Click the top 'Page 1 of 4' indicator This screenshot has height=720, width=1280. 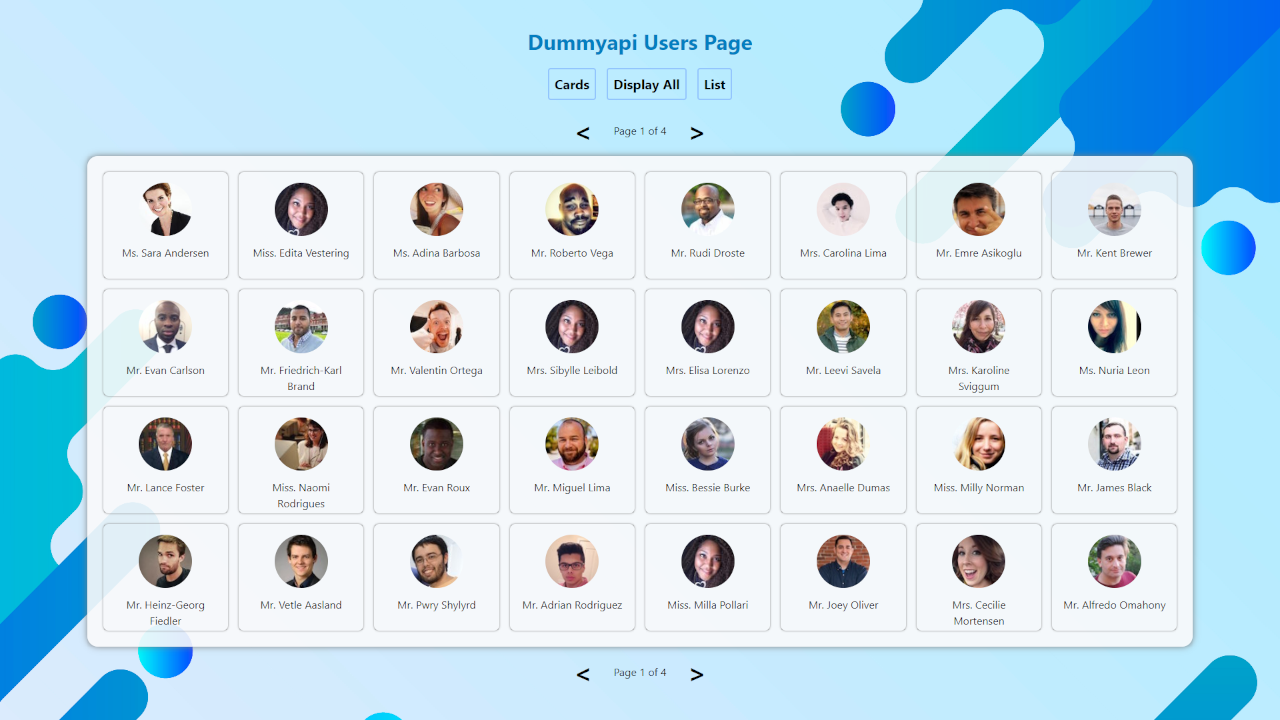tap(640, 132)
